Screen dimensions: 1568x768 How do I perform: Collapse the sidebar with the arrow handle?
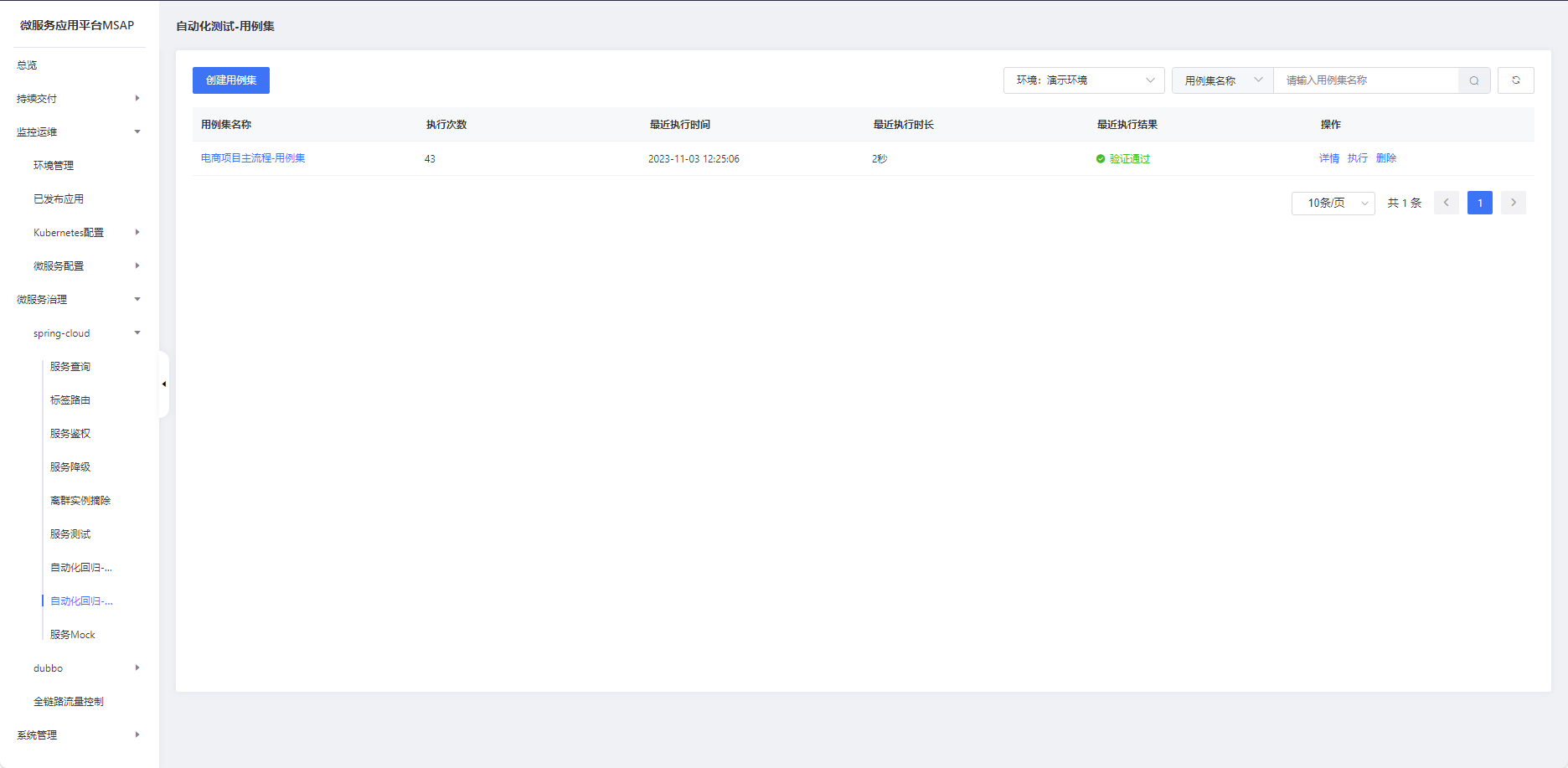click(164, 384)
